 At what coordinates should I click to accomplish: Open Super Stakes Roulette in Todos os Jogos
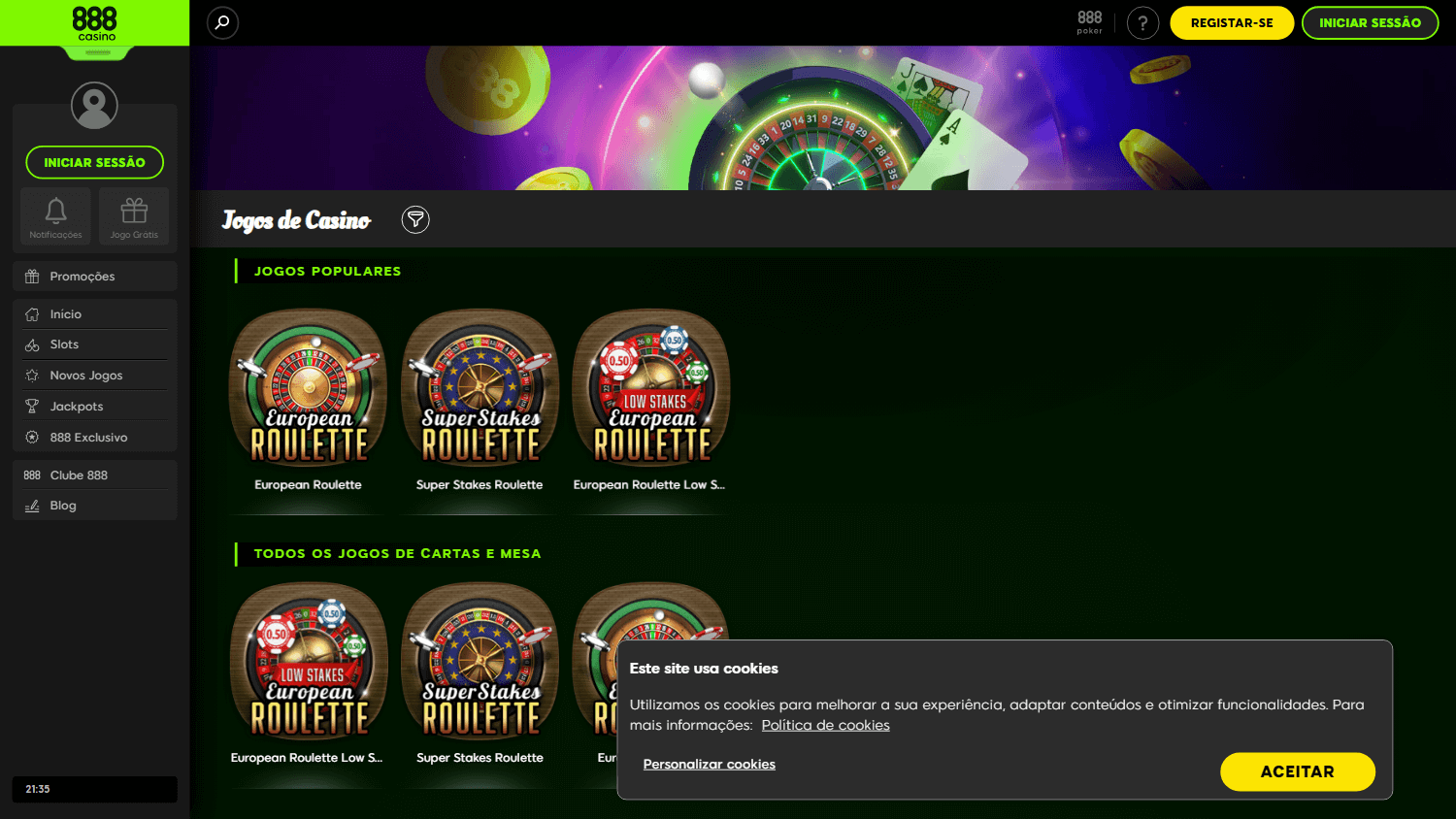point(480,662)
